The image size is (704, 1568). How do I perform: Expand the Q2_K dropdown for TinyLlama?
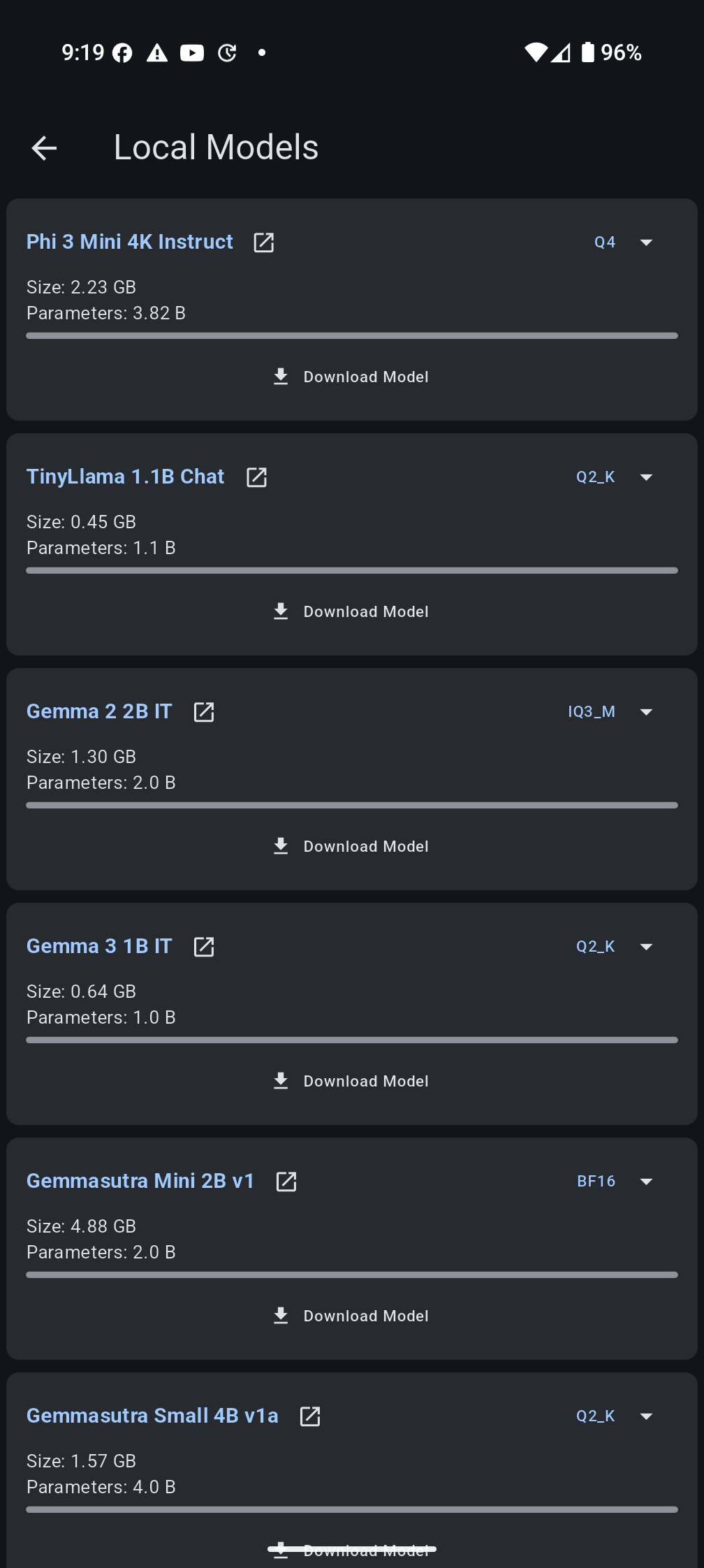pyautogui.click(x=615, y=477)
